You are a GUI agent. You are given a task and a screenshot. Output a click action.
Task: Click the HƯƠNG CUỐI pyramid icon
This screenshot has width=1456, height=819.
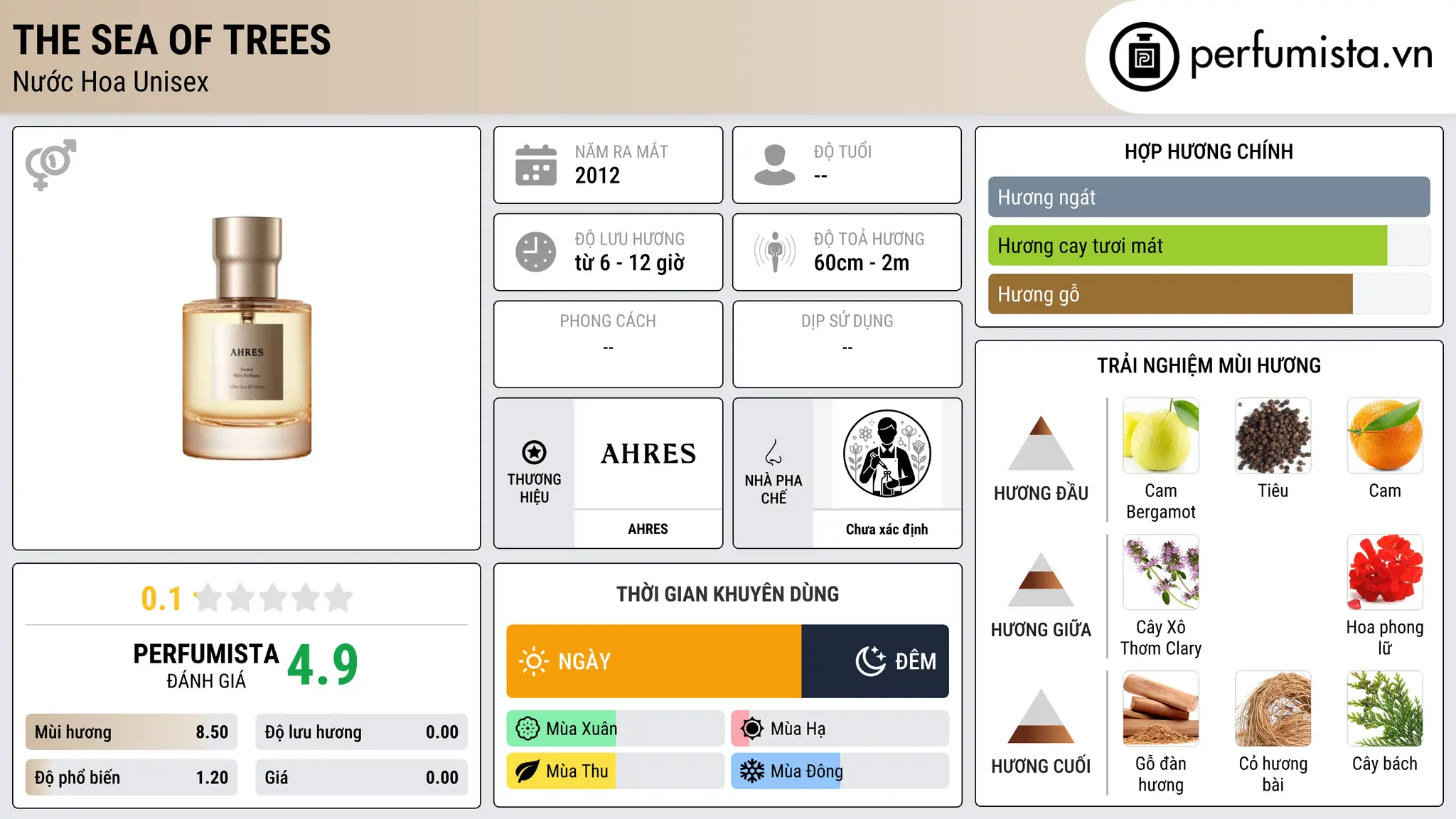[x=1041, y=716]
